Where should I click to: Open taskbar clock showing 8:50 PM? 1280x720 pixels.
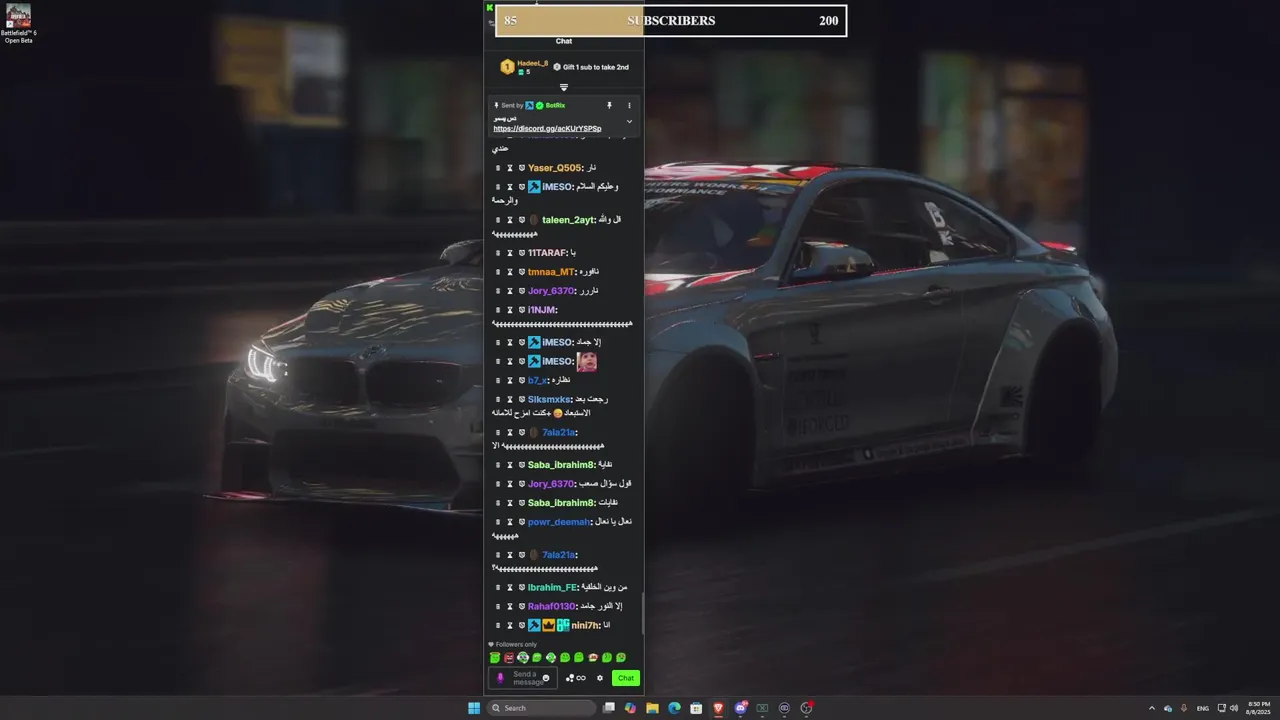[1259, 708]
